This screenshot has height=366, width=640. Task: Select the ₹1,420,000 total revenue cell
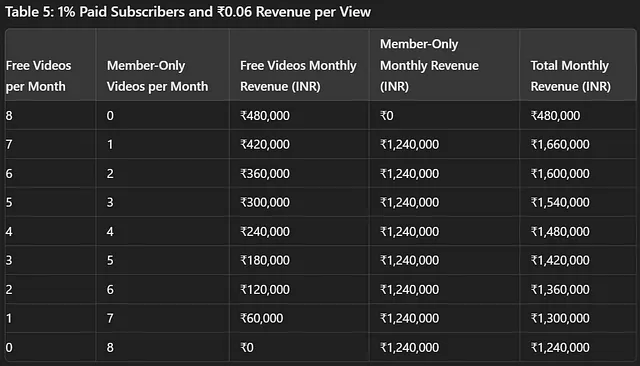click(x=560, y=260)
